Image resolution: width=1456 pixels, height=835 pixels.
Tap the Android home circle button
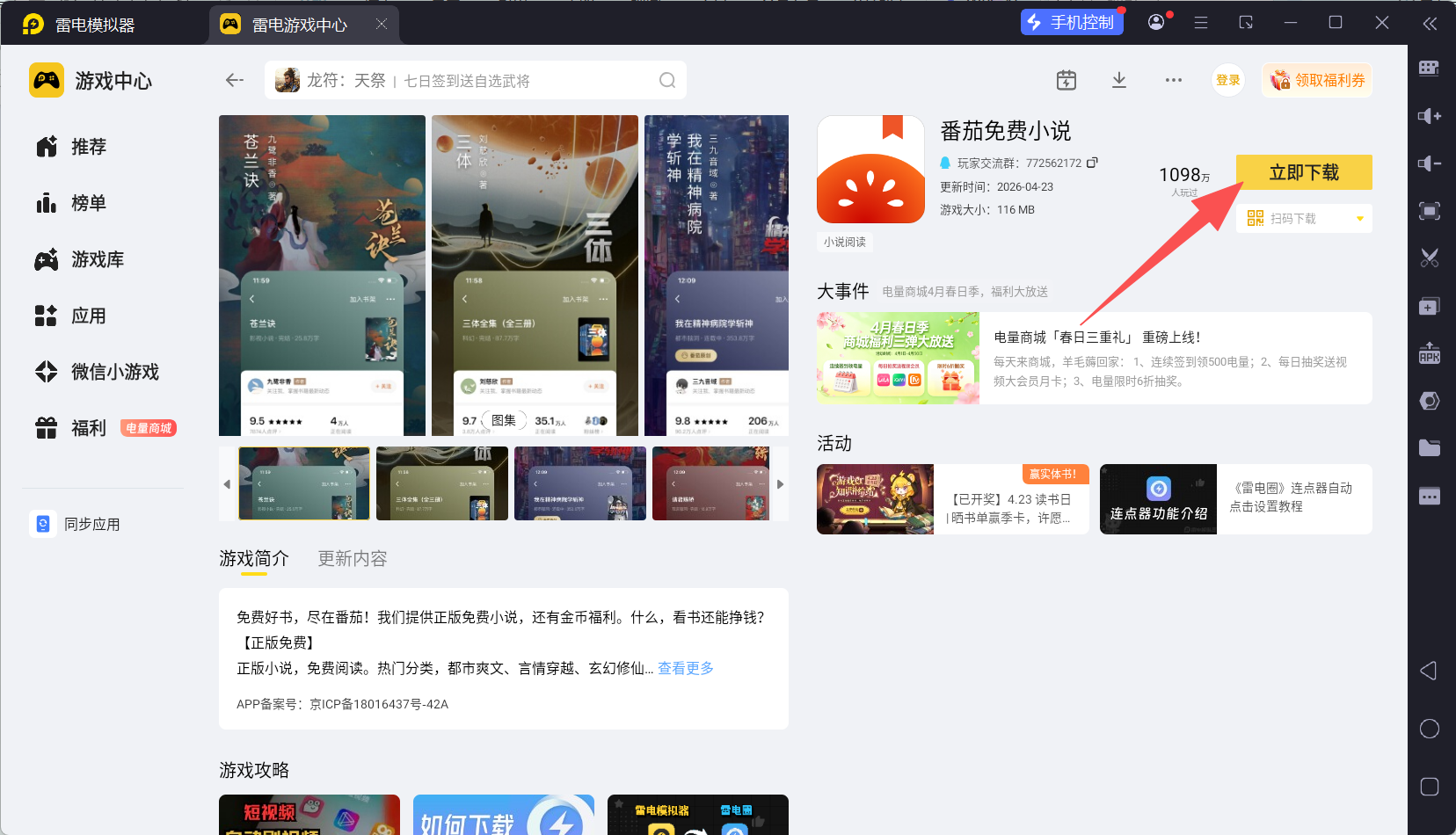point(1430,729)
